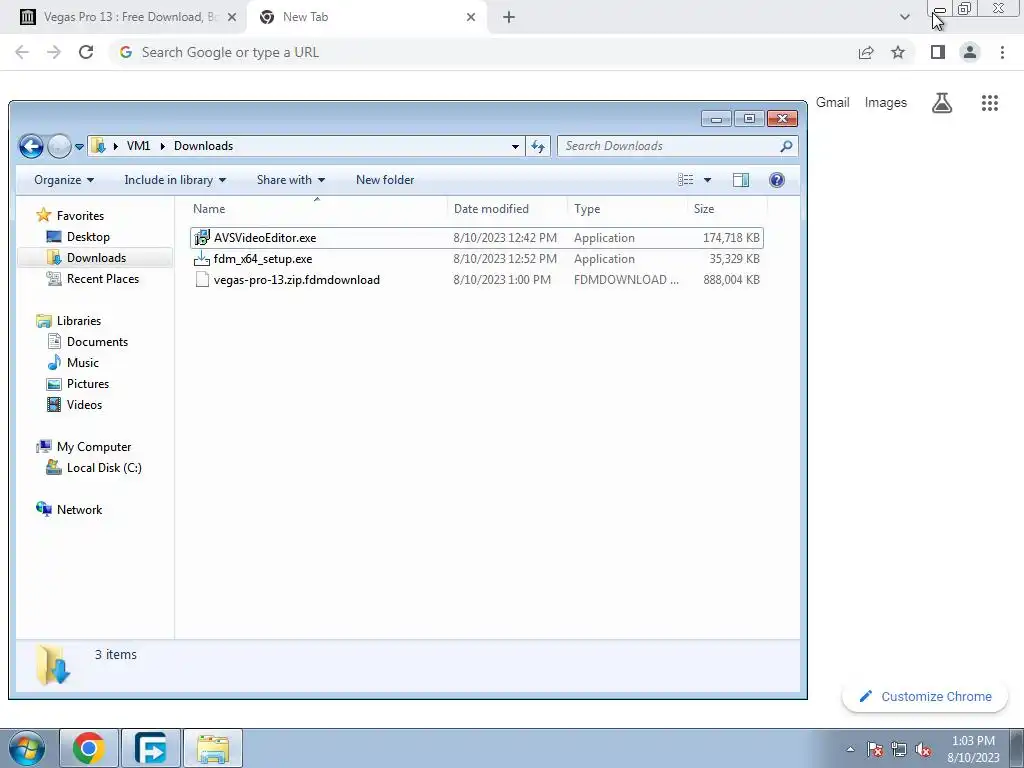Image resolution: width=1024 pixels, height=768 pixels.
Task: Reload the Chrome page
Action: point(86,52)
